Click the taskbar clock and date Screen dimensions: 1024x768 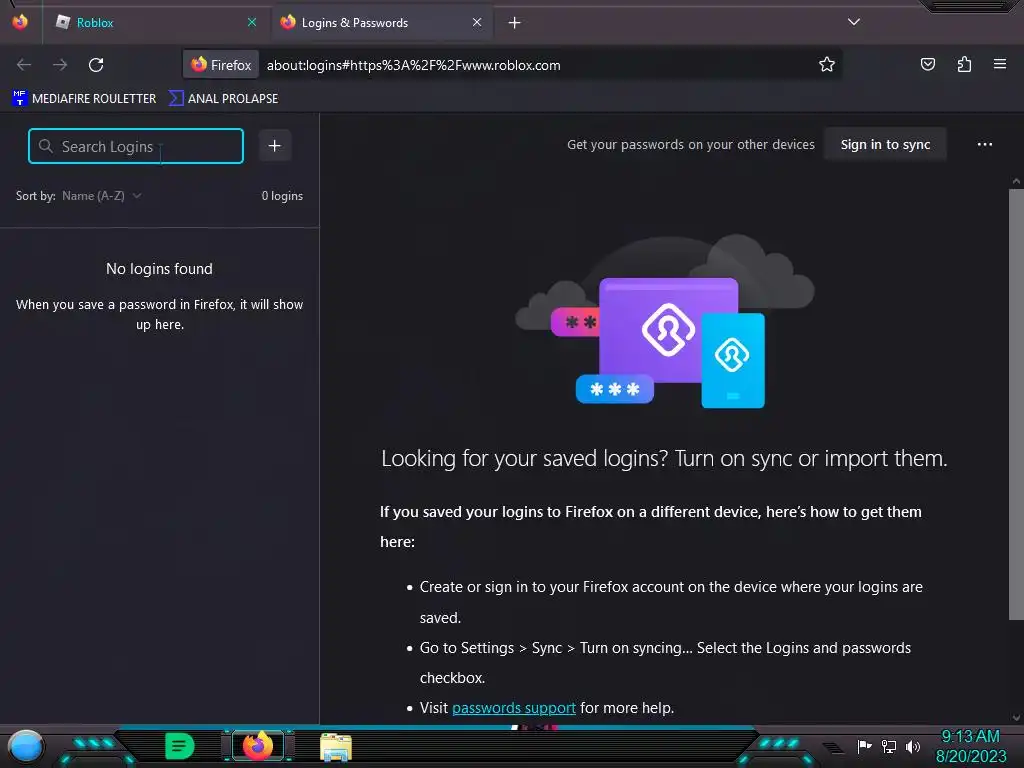[971, 746]
